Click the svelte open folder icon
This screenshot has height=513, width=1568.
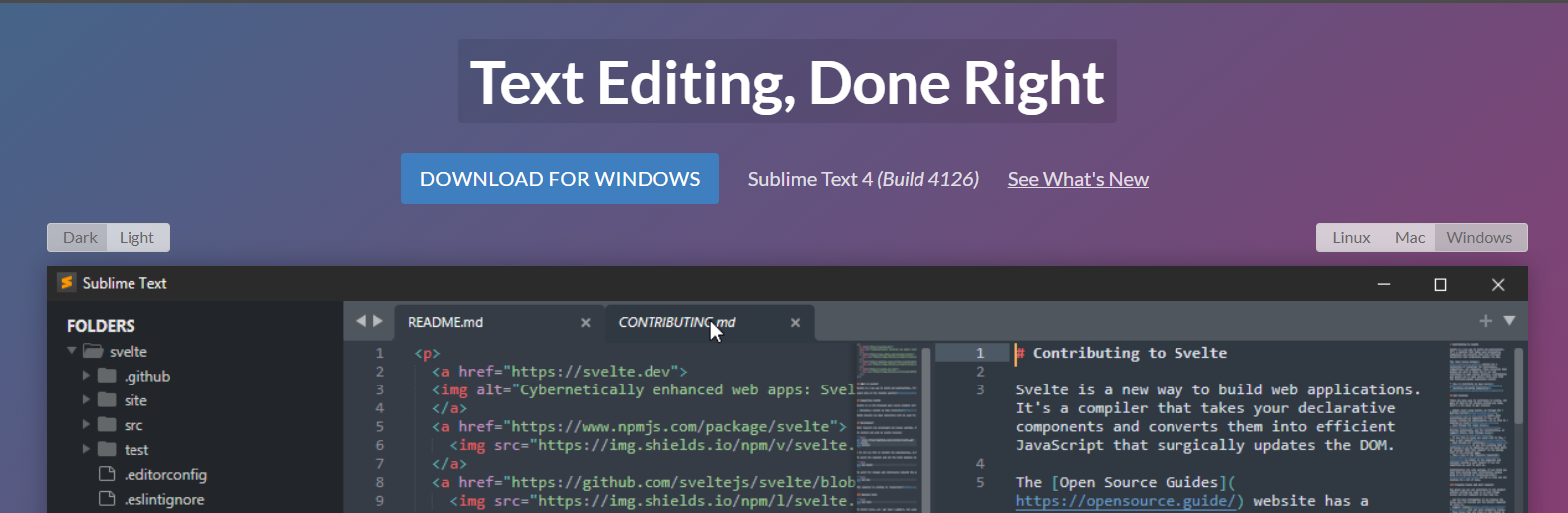[93, 351]
